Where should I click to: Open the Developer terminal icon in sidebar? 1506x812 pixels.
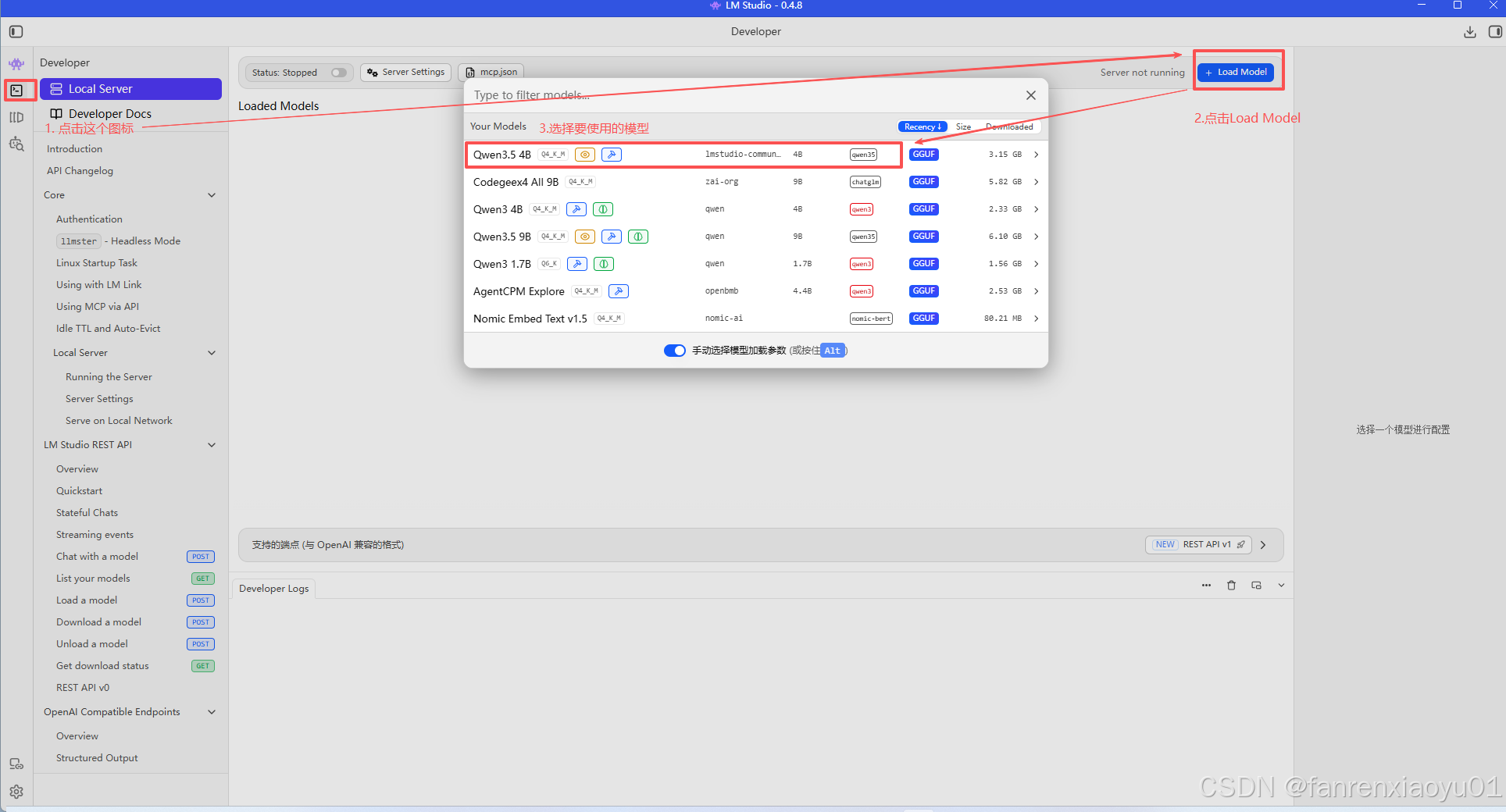[16, 90]
